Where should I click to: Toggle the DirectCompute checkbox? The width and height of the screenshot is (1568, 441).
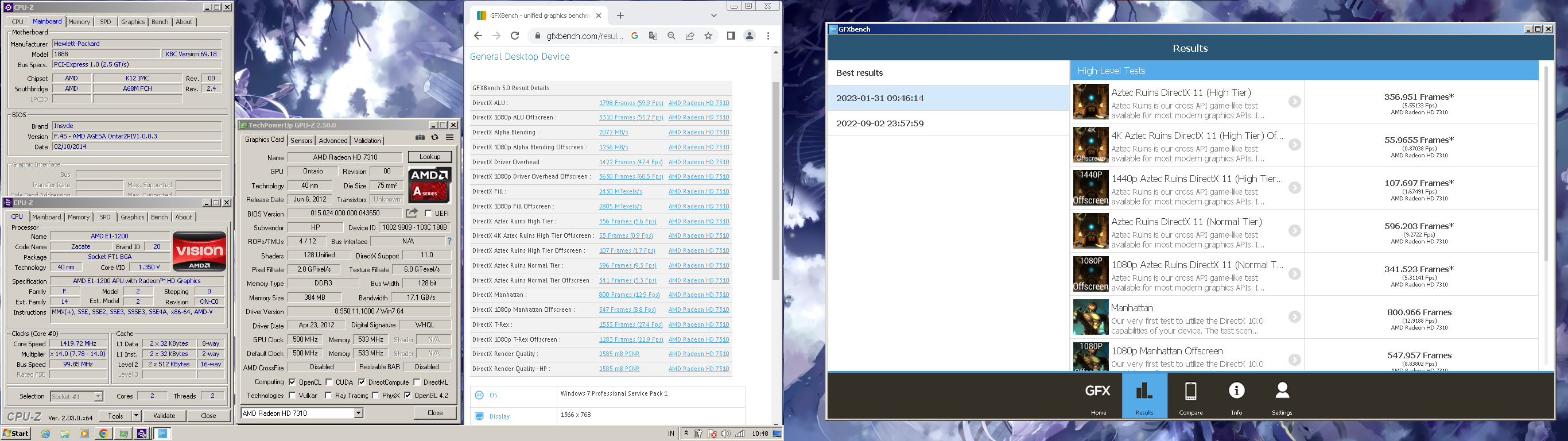(x=362, y=382)
